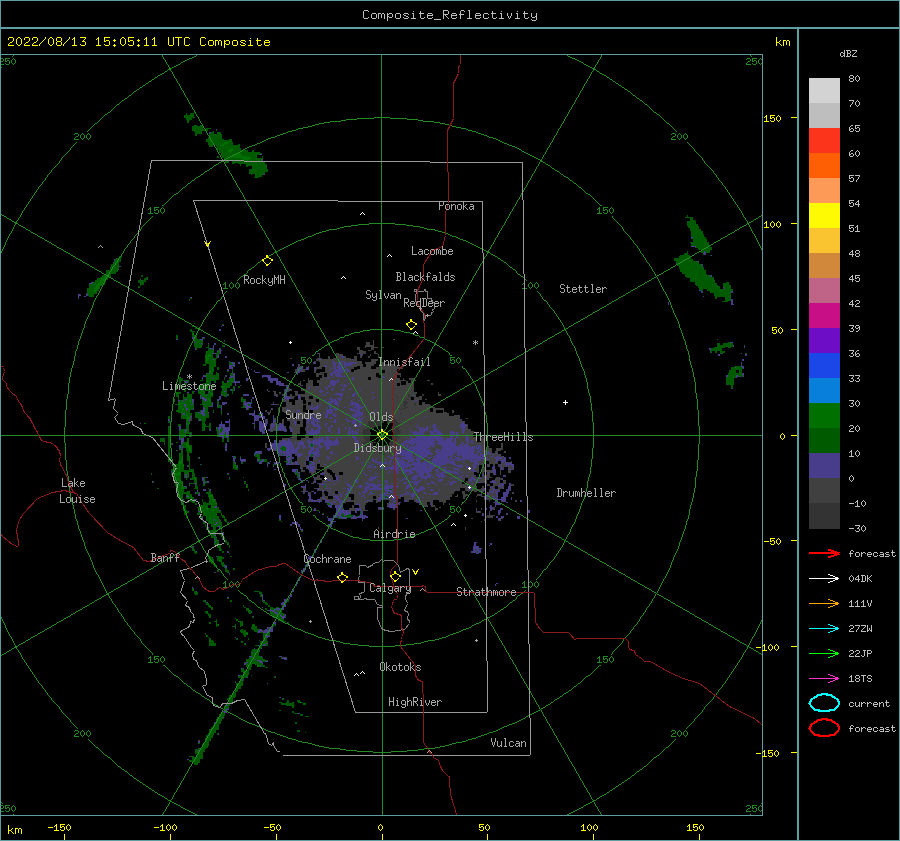Click the HighRiver city label
Image resolution: width=900 pixels, height=841 pixels.
click(x=414, y=702)
